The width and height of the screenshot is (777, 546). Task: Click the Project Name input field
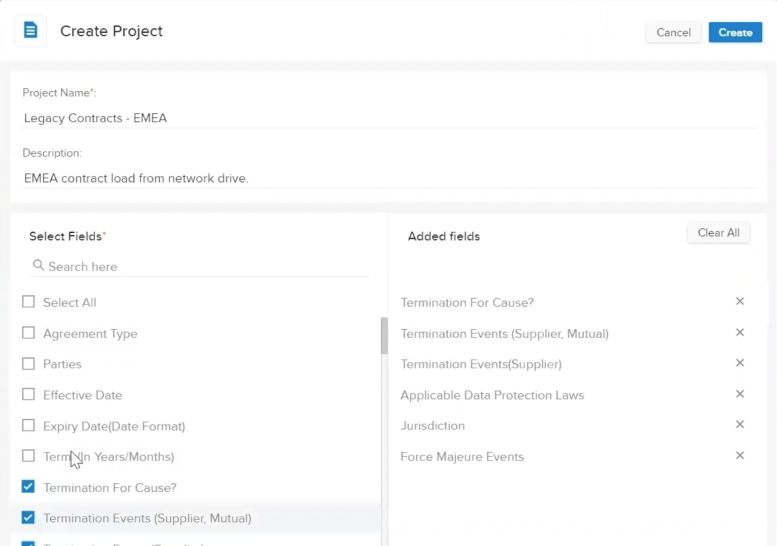[x=389, y=118]
